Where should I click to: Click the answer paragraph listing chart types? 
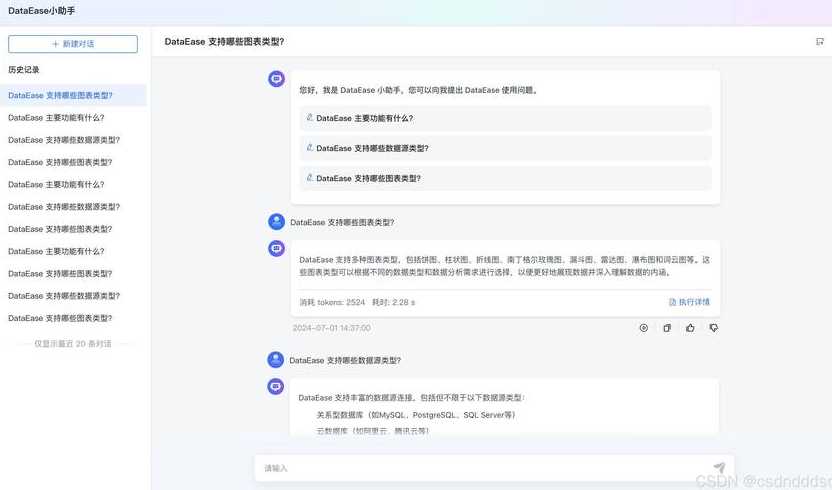coord(505,266)
